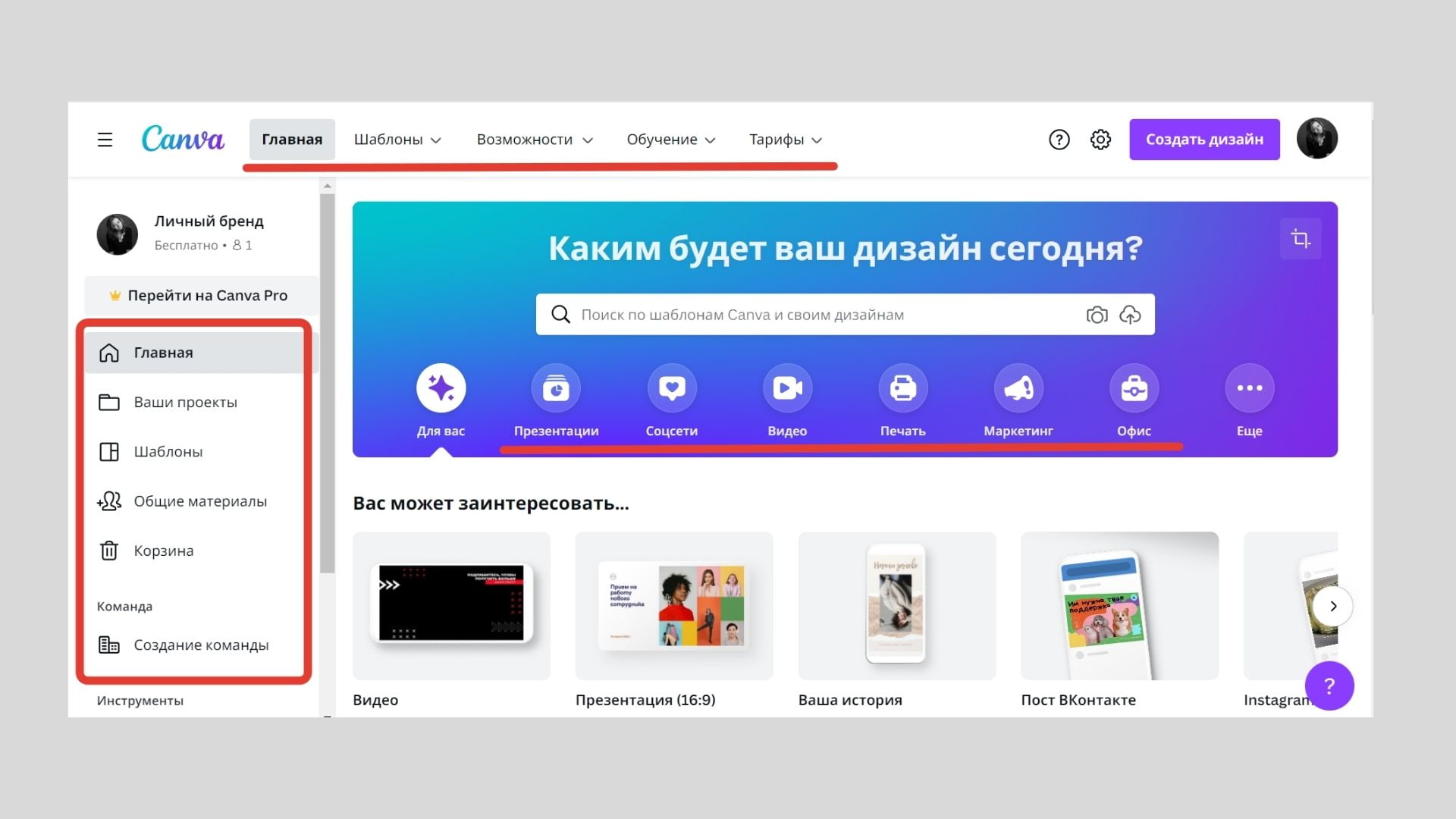The image size is (1456, 819).
Task: Click the Видео category icon
Action: point(787,388)
